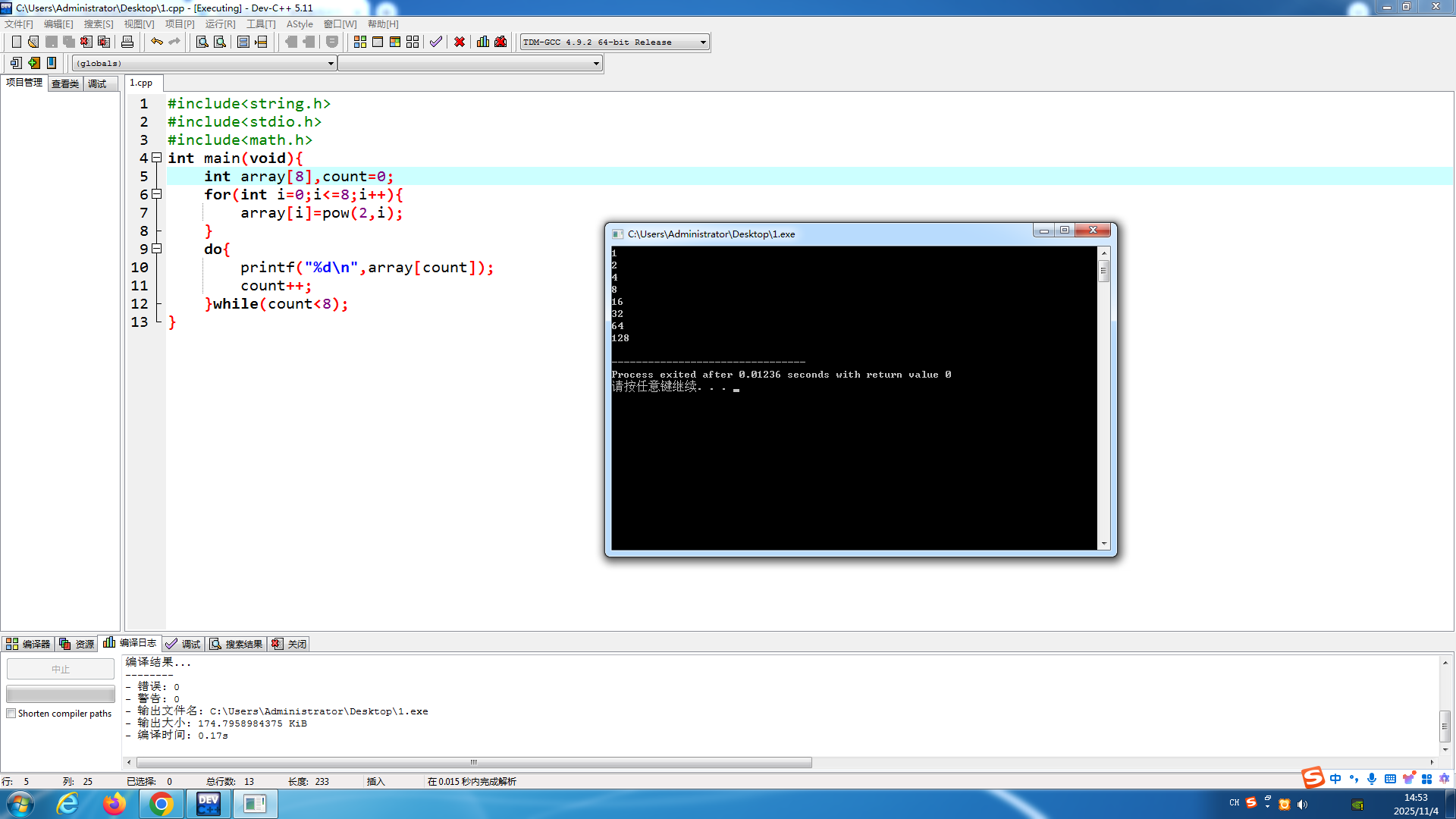Expand the empty function list dropdown
The width and height of the screenshot is (1456, 819).
[x=596, y=64]
